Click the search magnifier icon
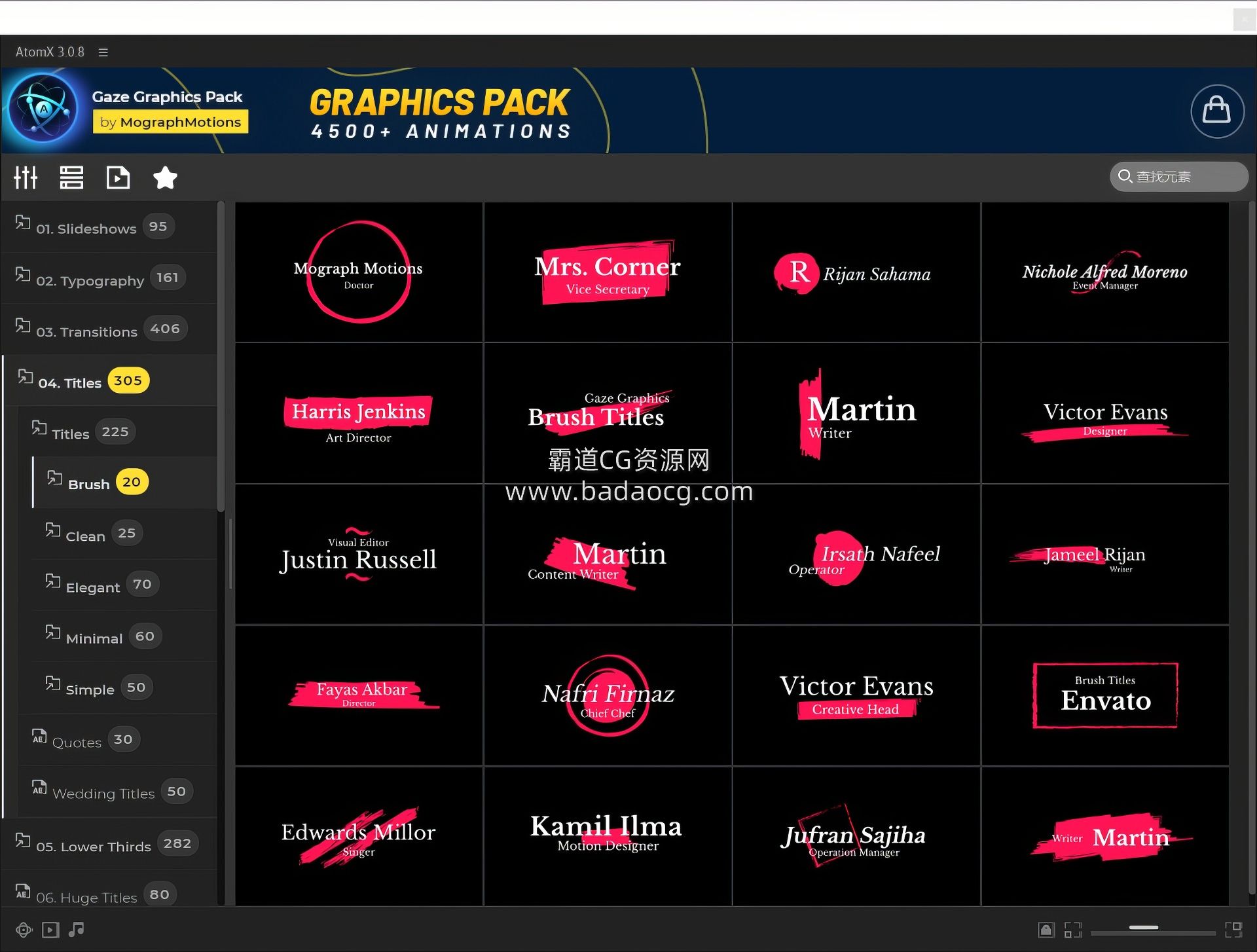This screenshot has height=952, width=1257. pos(1125,176)
